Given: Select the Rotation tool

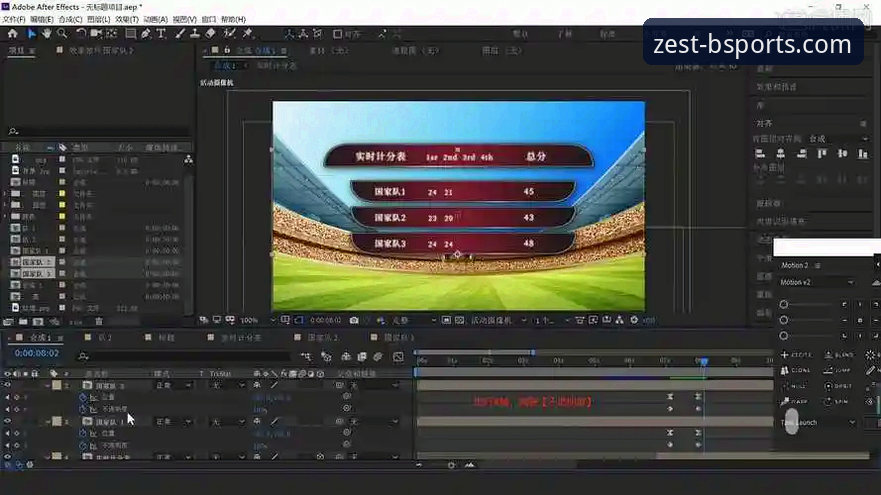Looking at the screenshot, I should pos(81,34).
